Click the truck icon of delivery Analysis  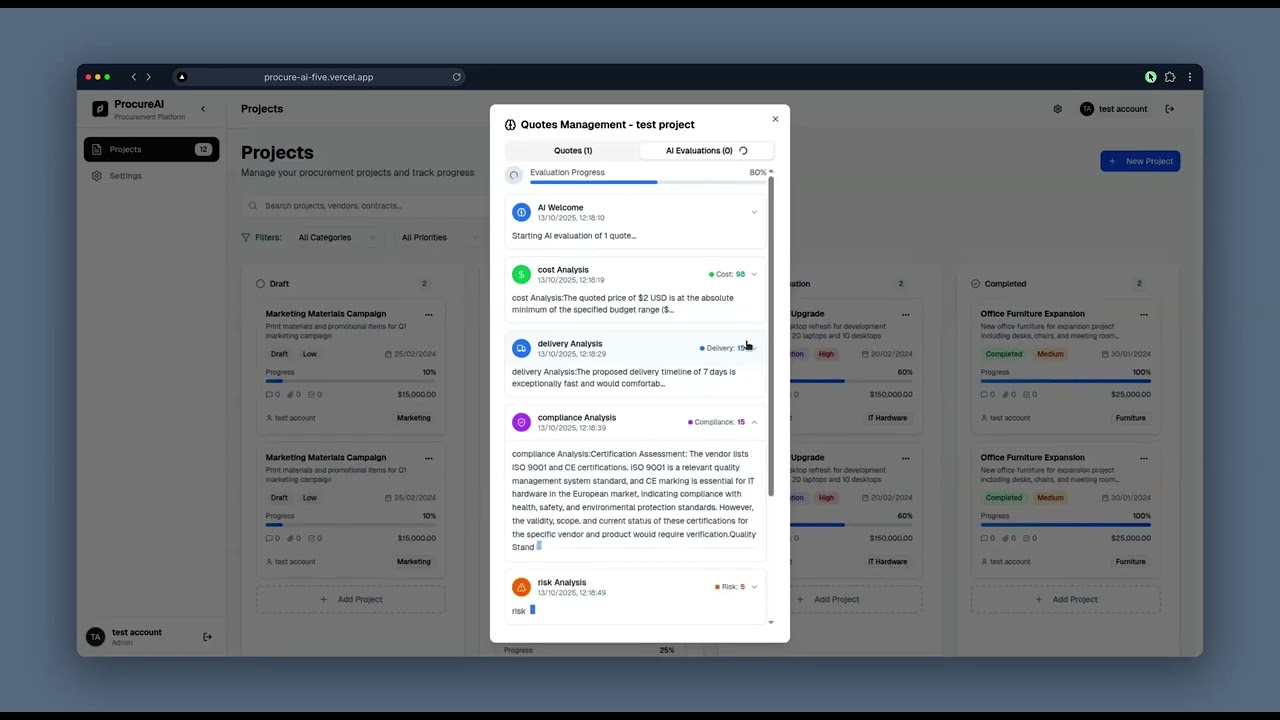pyautogui.click(x=521, y=348)
